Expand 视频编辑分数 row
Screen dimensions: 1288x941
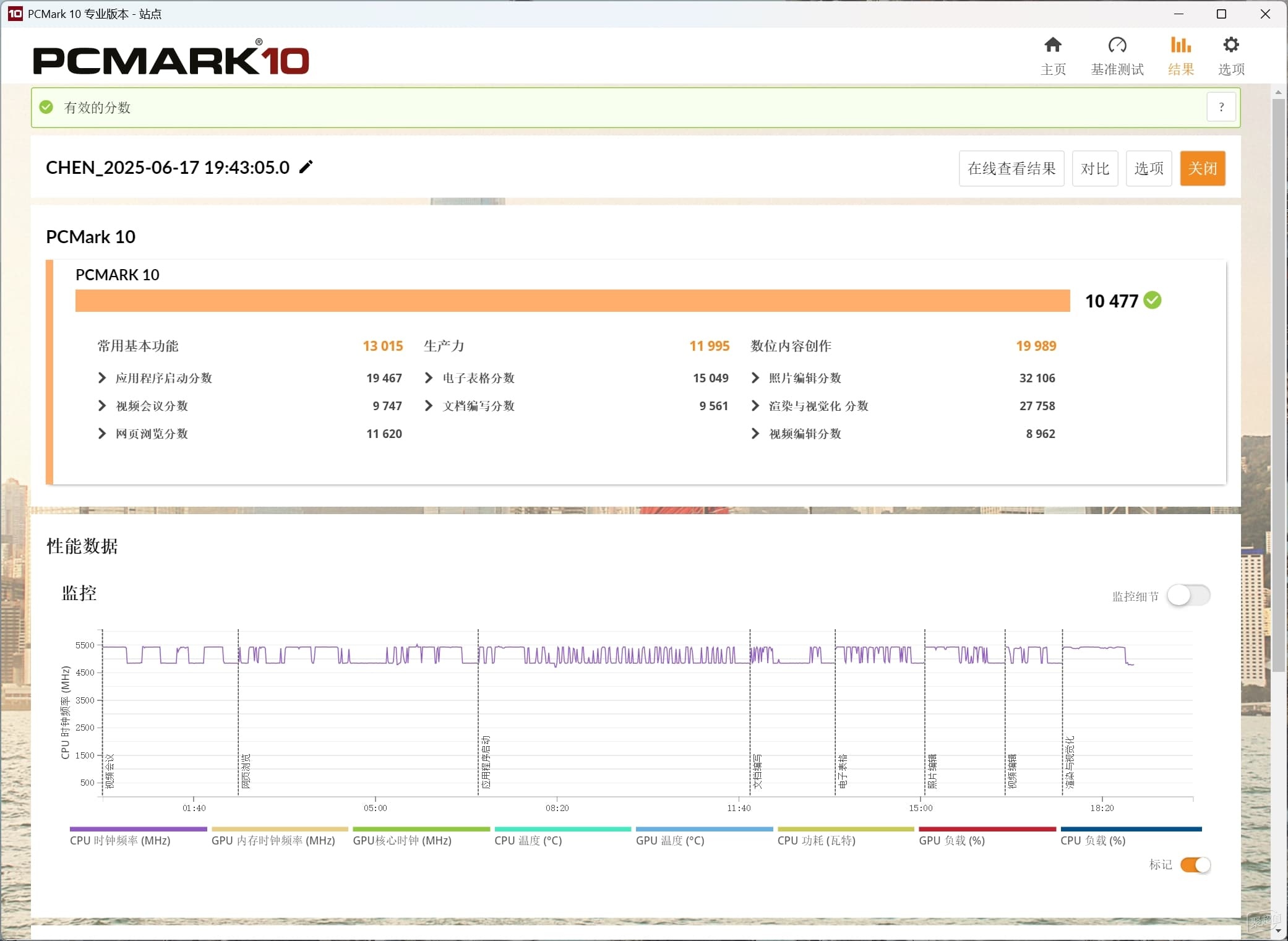pos(755,434)
